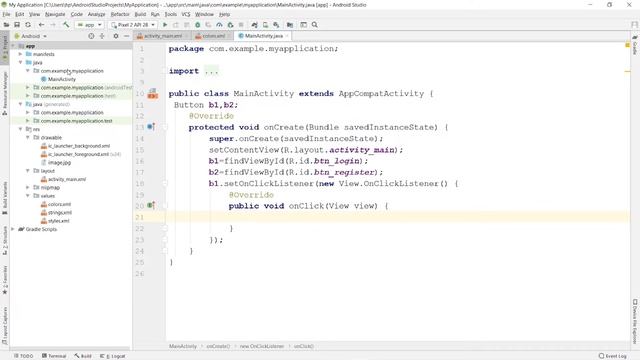
Task: Place cursor on empty line 21
Action: pyautogui.click(x=397, y=217)
